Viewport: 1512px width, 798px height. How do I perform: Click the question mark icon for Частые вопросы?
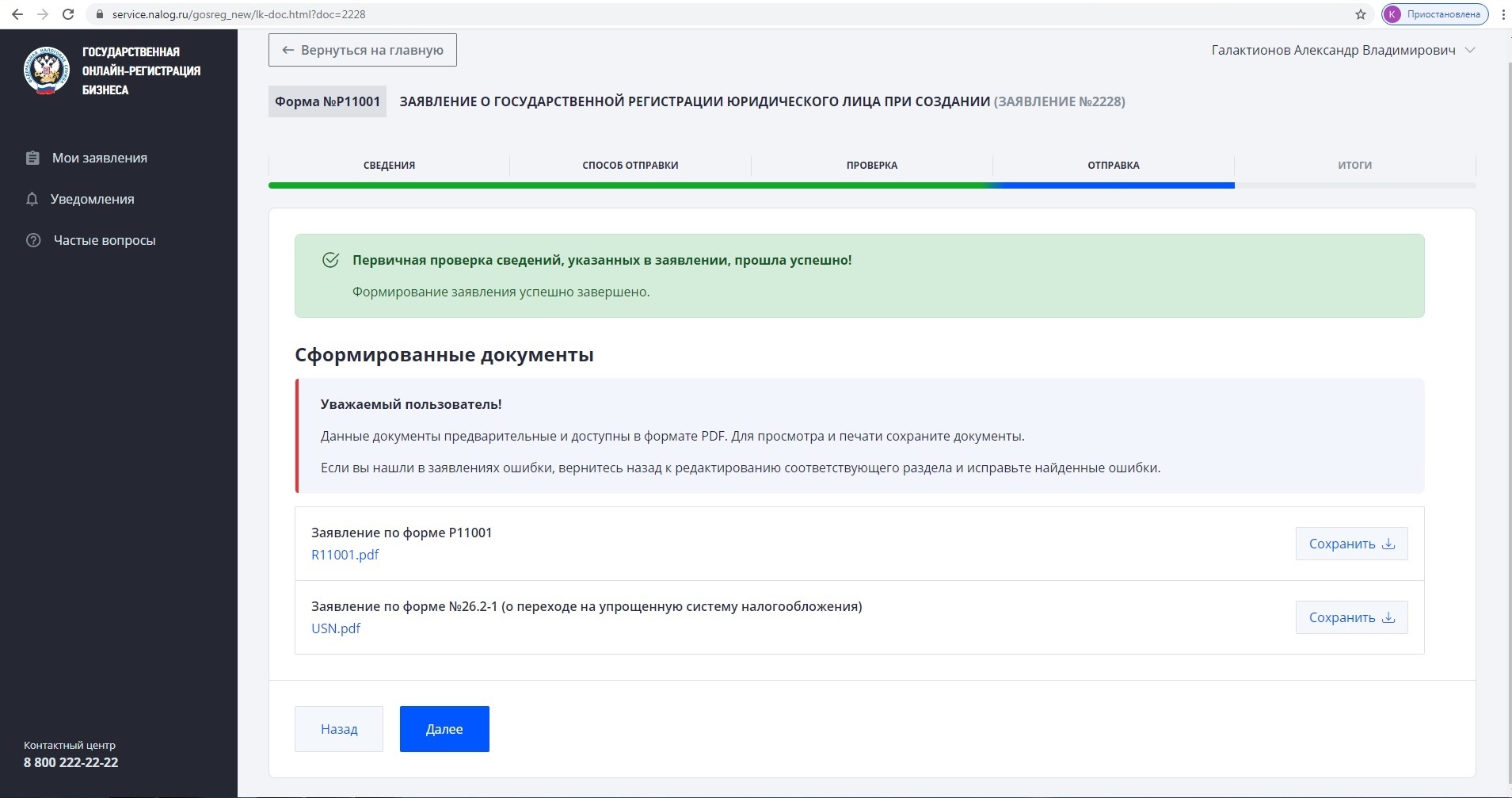pyautogui.click(x=33, y=240)
